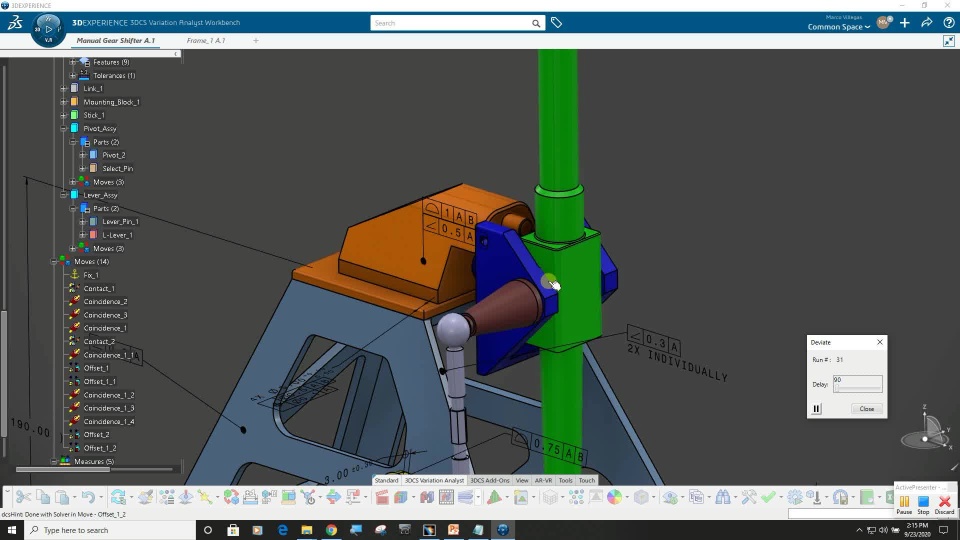Viewport: 960px width, 540px height.
Task: Select Fix_1 move in tree
Action: [91, 276]
